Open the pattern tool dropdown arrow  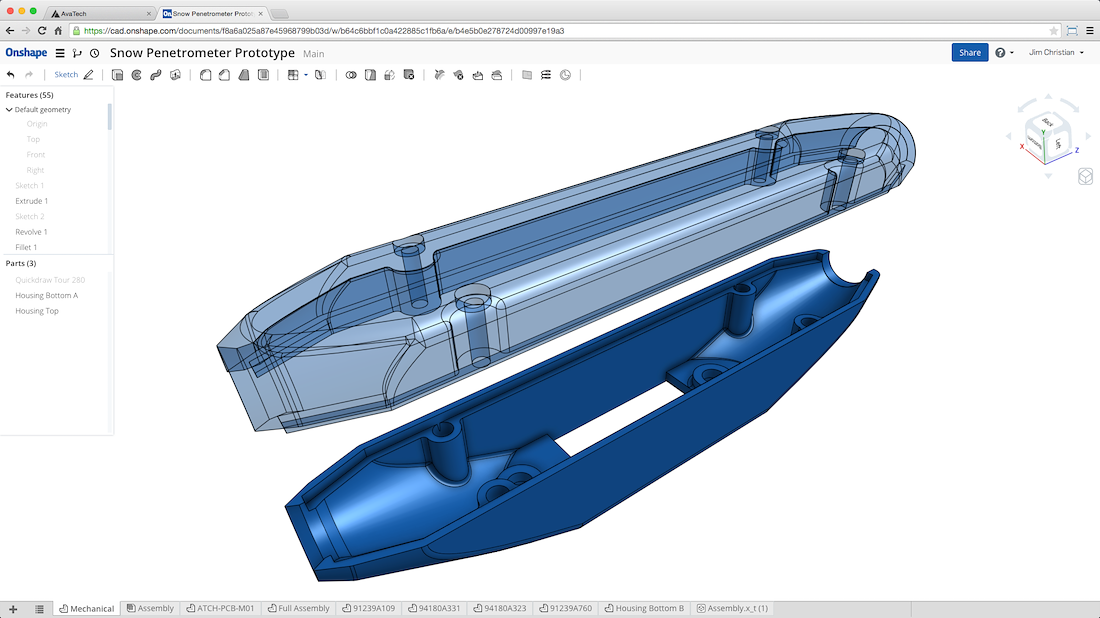305,75
